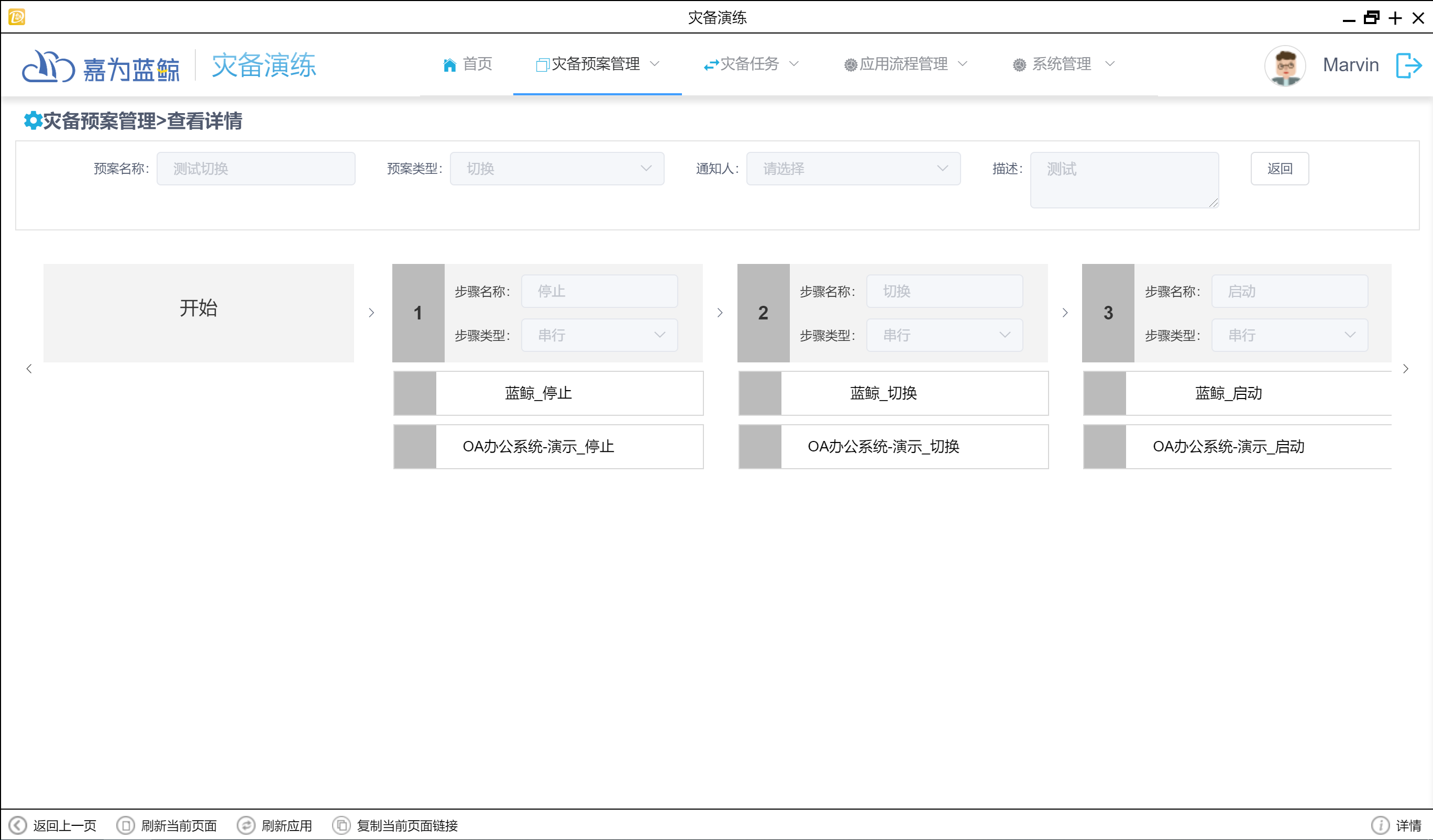Click the 刷新当前页面 refresh icon
1433x840 pixels.
125,825
